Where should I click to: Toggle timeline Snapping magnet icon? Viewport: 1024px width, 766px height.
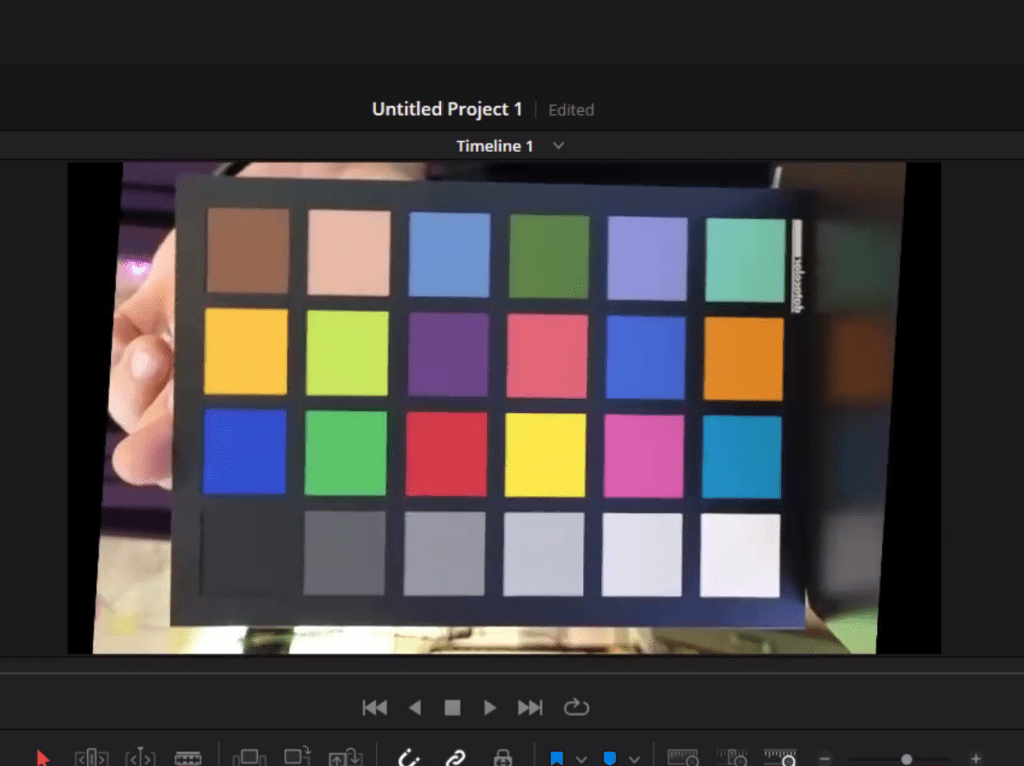409,758
